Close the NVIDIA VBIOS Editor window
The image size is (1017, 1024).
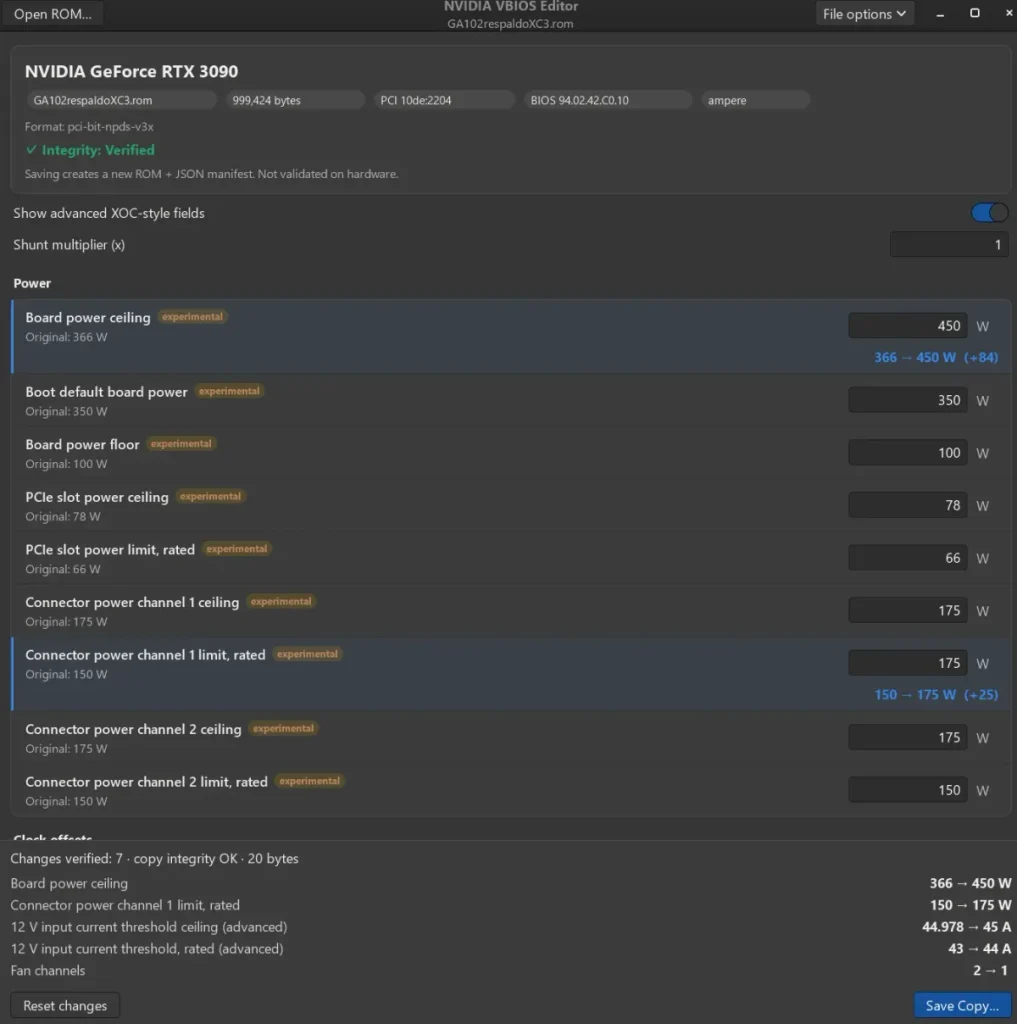point(1009,13)
